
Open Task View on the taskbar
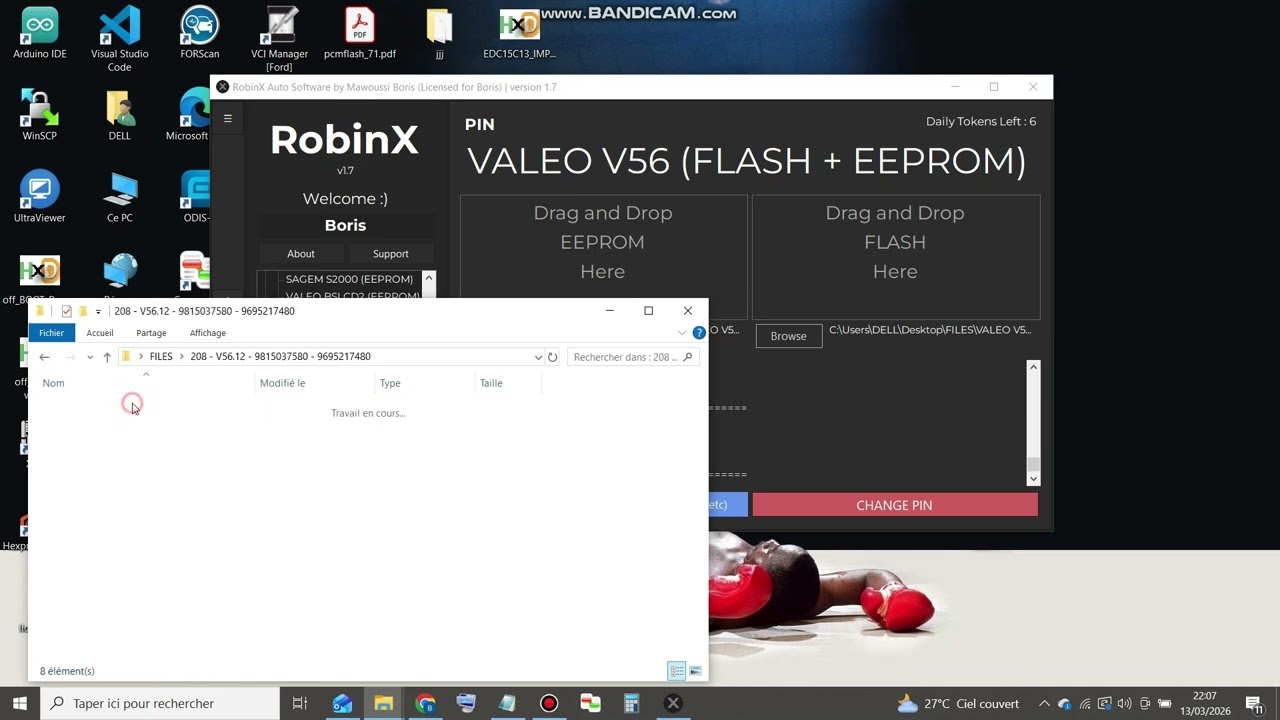tap(300, 703)
